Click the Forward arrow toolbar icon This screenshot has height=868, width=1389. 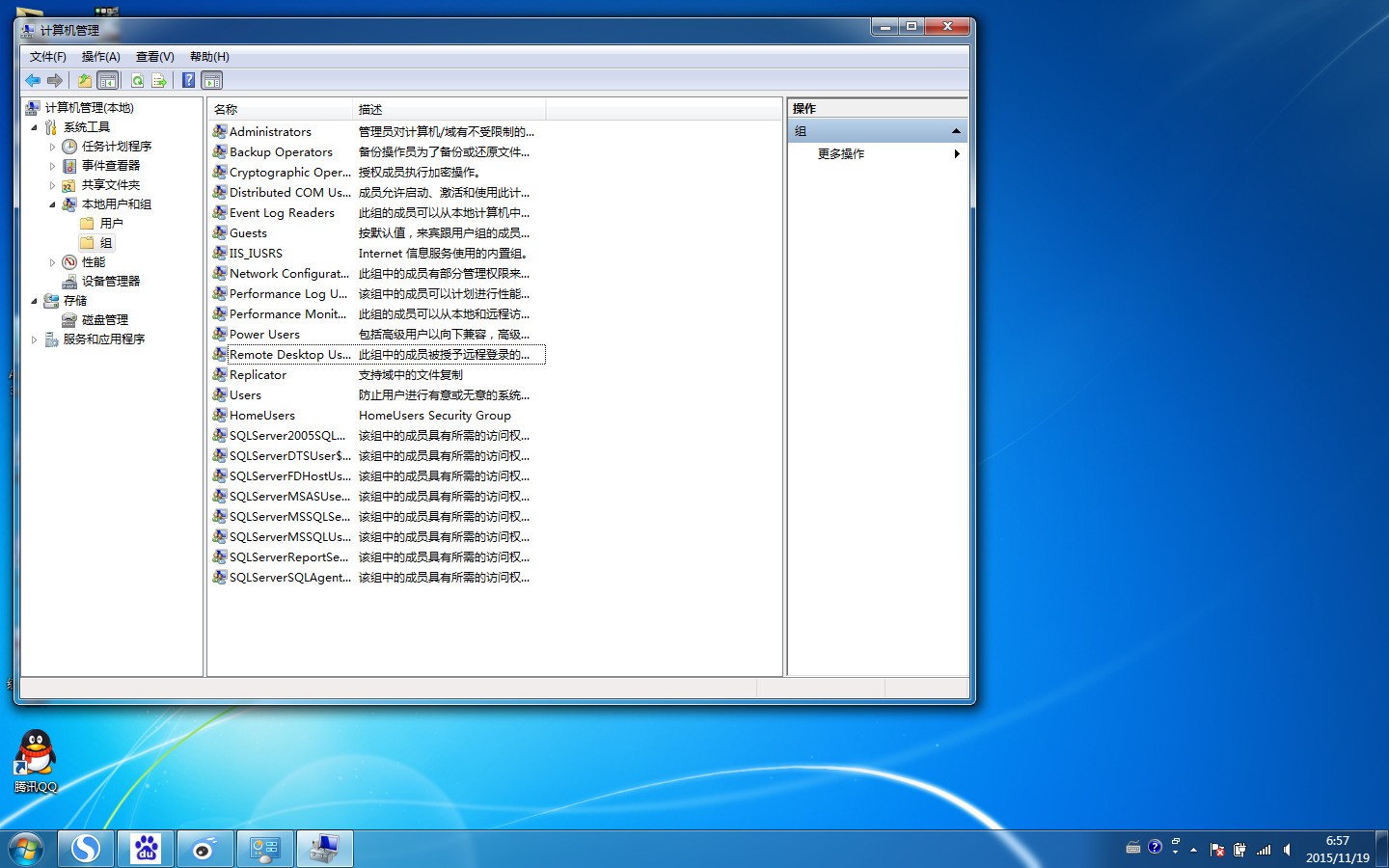55,81
